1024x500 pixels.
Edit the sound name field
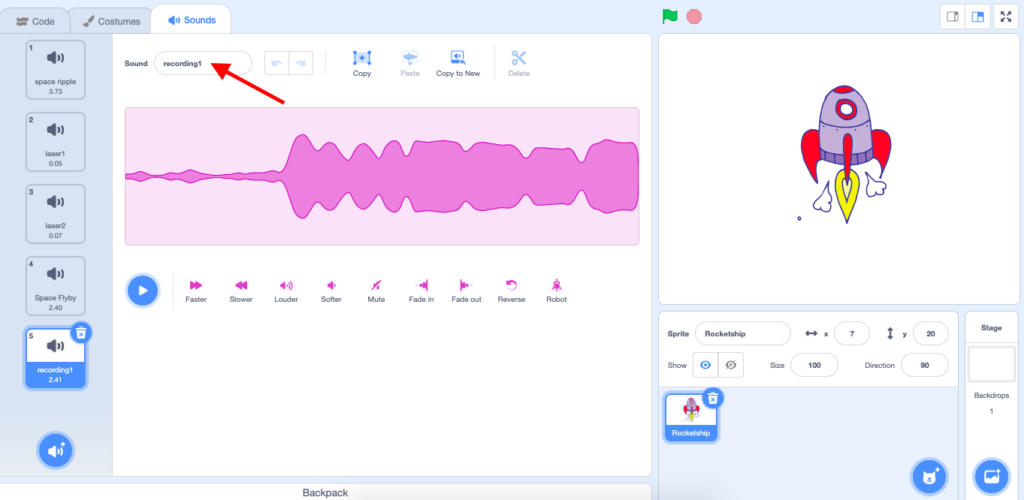point(203,63)
